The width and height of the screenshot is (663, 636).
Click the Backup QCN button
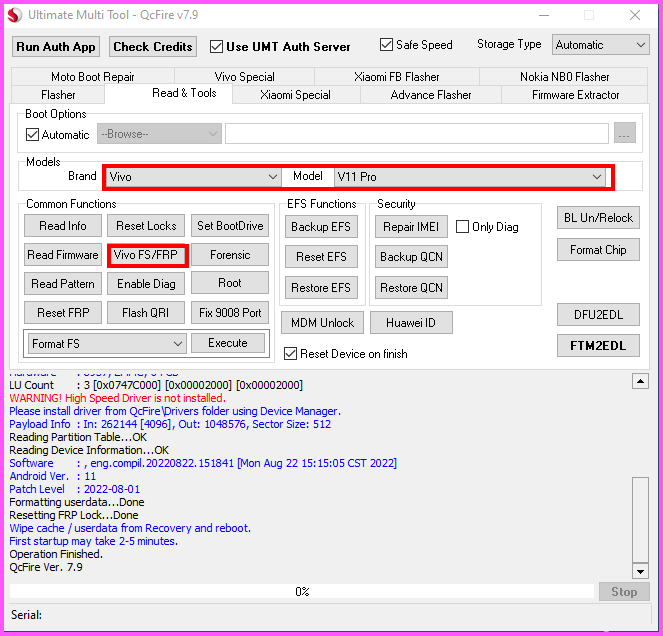point(411,257)
